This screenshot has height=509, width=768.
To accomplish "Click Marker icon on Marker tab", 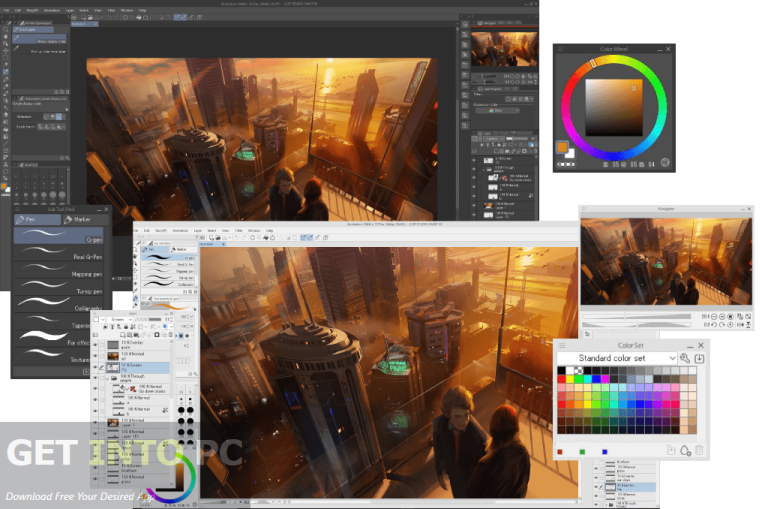I will pos(68,219).
